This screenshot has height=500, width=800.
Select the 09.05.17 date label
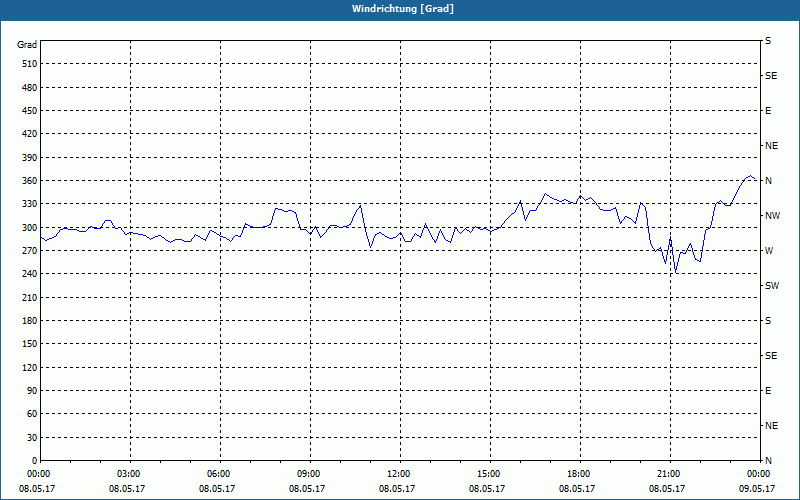[757, 488]
